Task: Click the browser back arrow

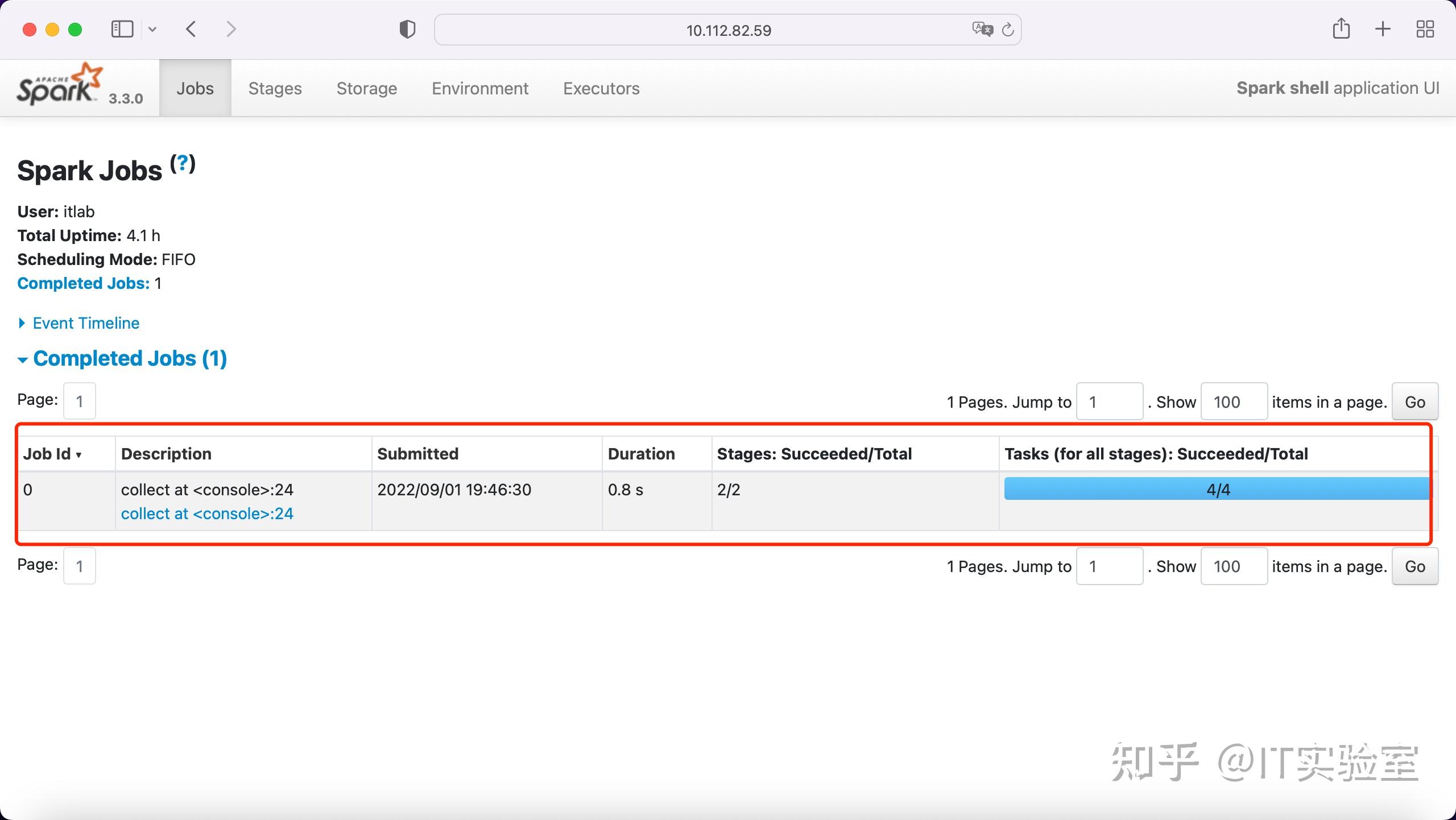Action: (x=191, y=29)
